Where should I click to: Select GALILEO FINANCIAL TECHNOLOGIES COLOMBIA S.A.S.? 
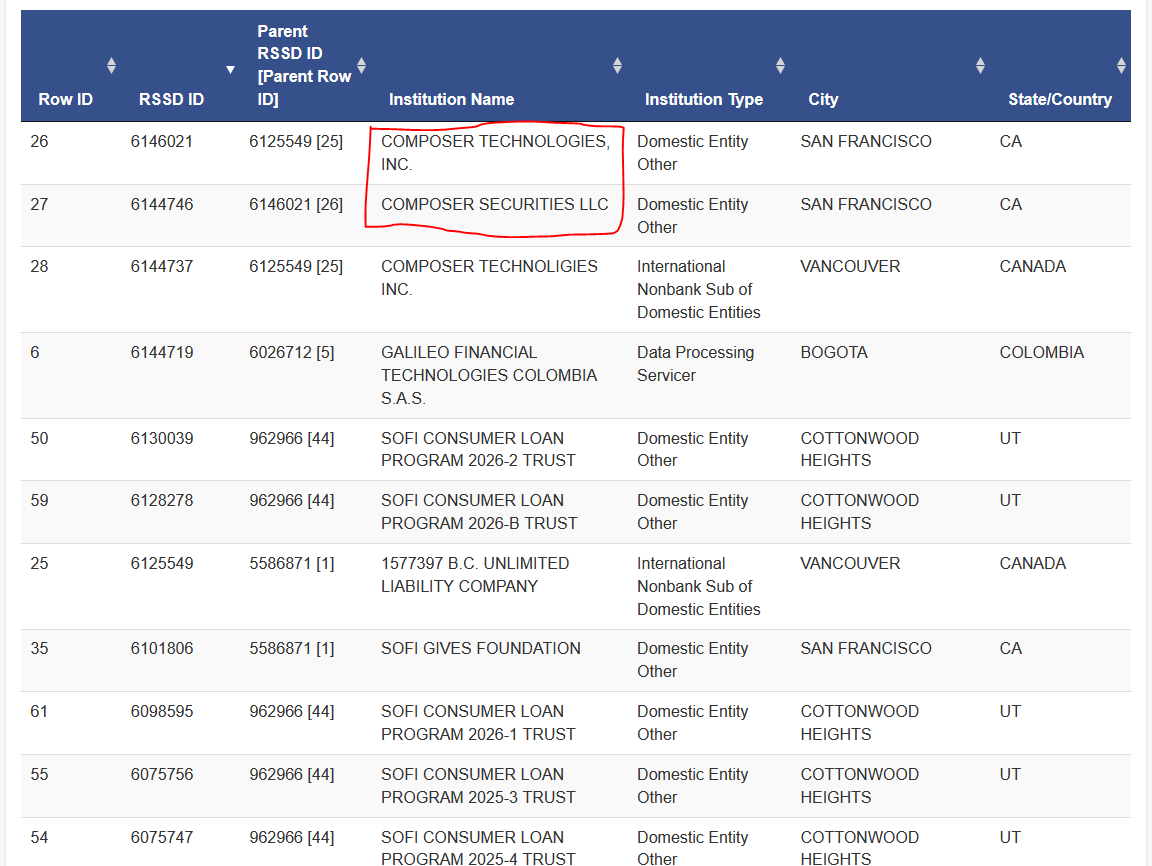[x=489, y=375]
